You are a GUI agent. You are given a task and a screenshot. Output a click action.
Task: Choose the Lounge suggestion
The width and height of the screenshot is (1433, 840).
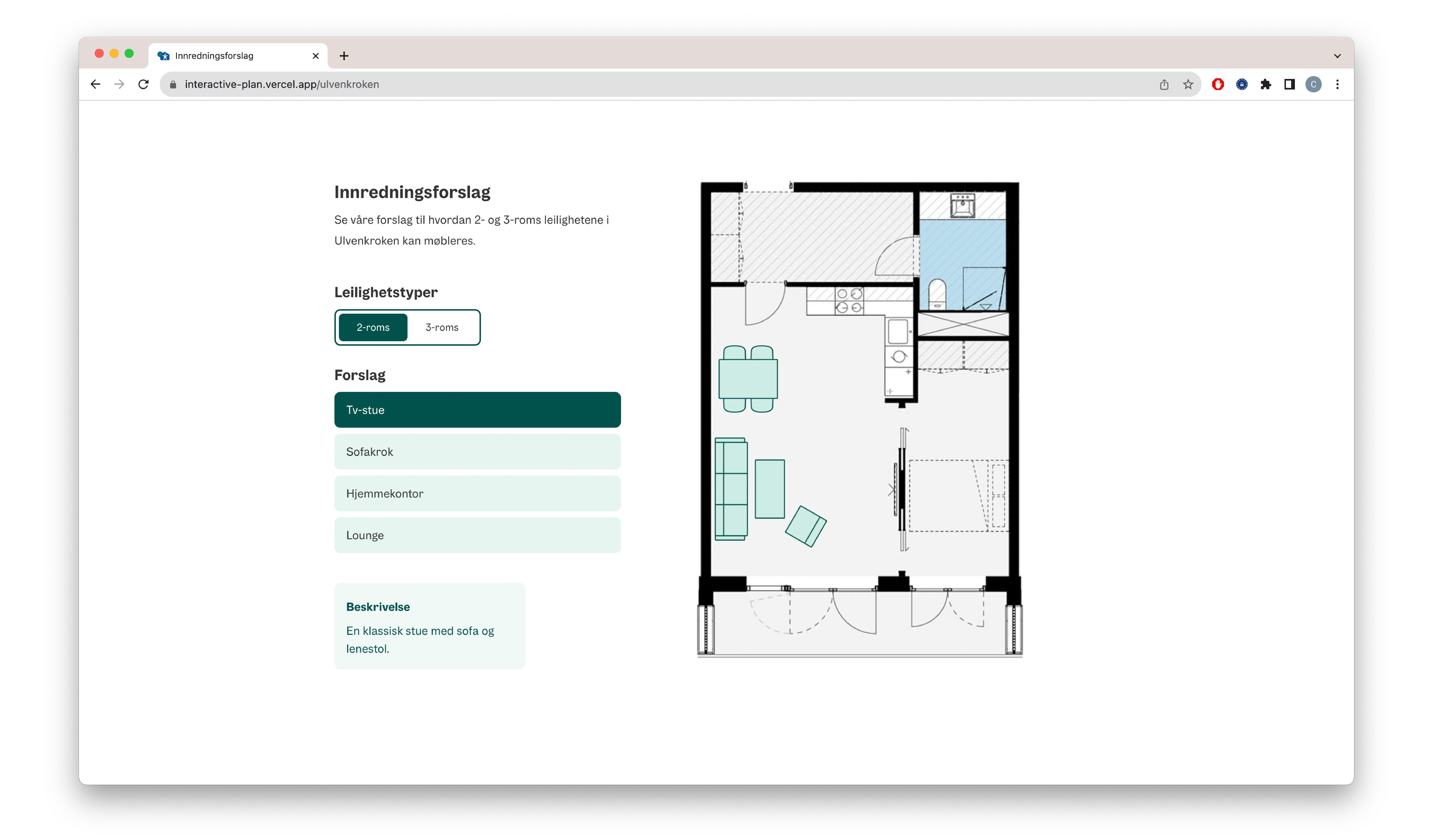(x=478, y=535)
